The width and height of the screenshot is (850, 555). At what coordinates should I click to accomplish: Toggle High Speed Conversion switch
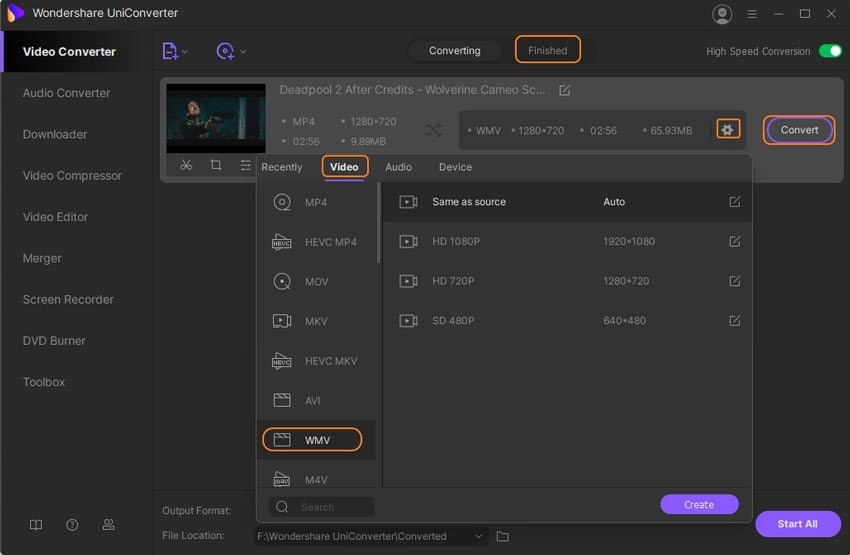click(830, 51)
